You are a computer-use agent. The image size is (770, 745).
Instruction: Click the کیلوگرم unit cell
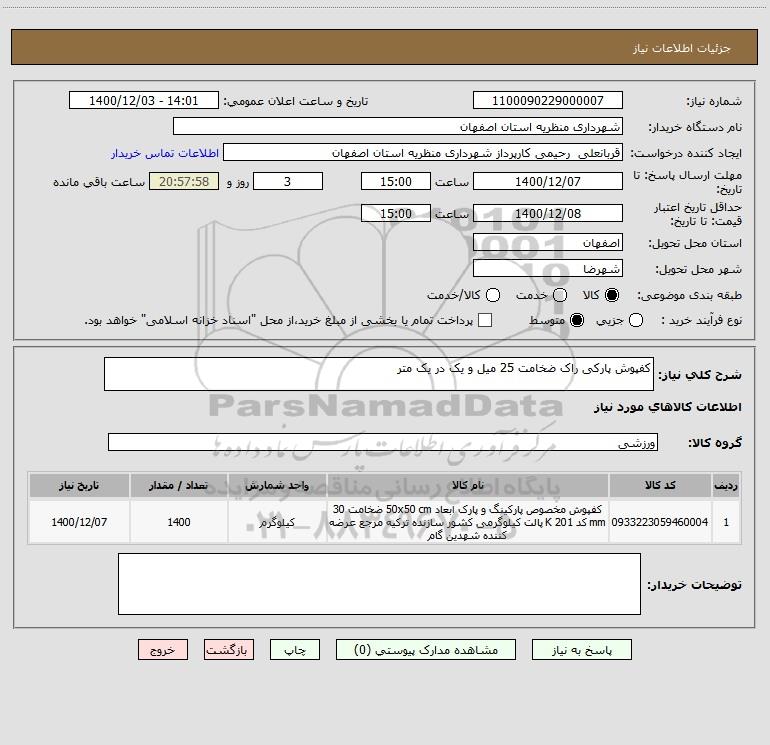[x=277, y=522]
